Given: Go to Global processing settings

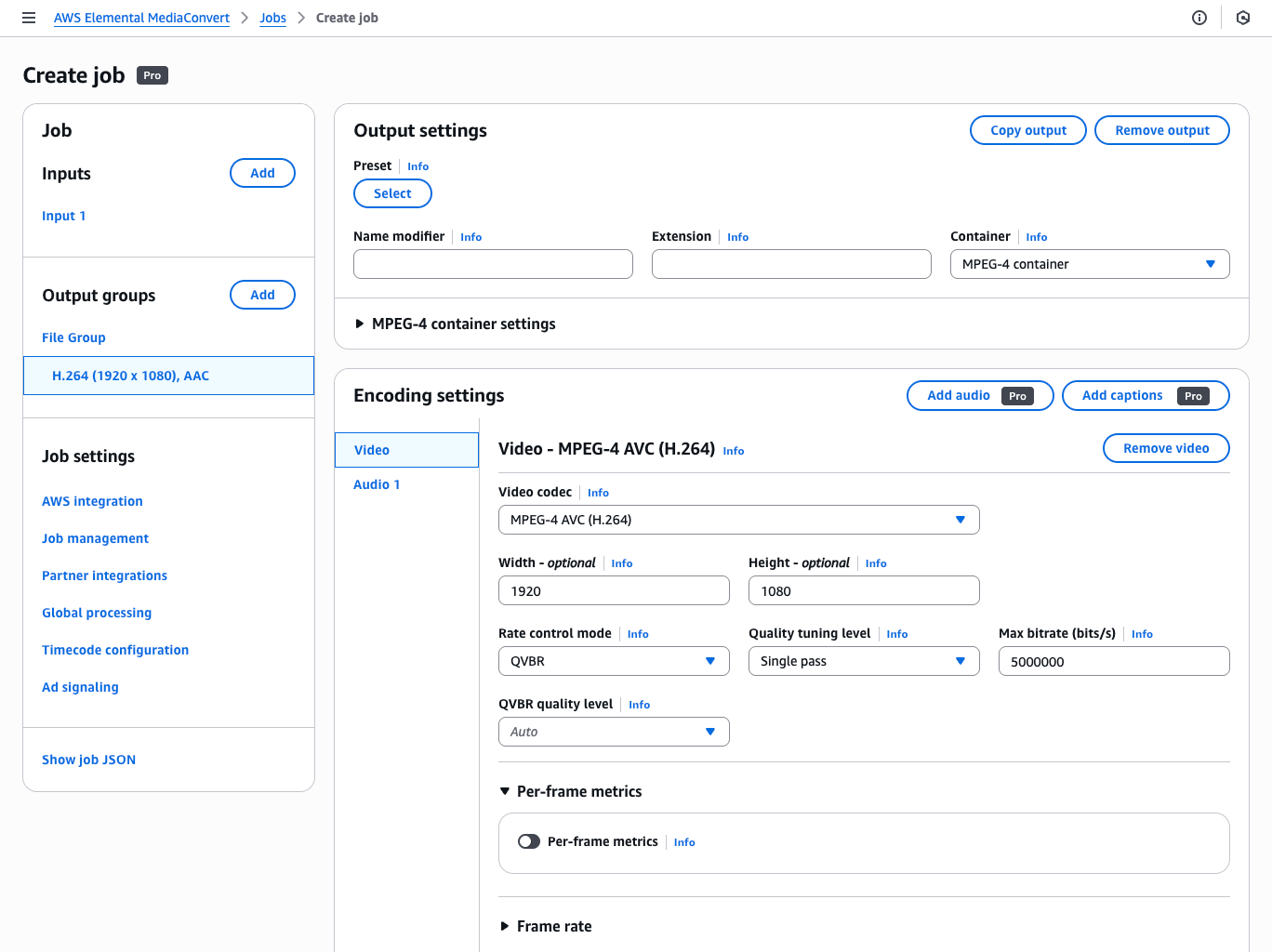Looking at the screenshot, I should click(97, 613).
